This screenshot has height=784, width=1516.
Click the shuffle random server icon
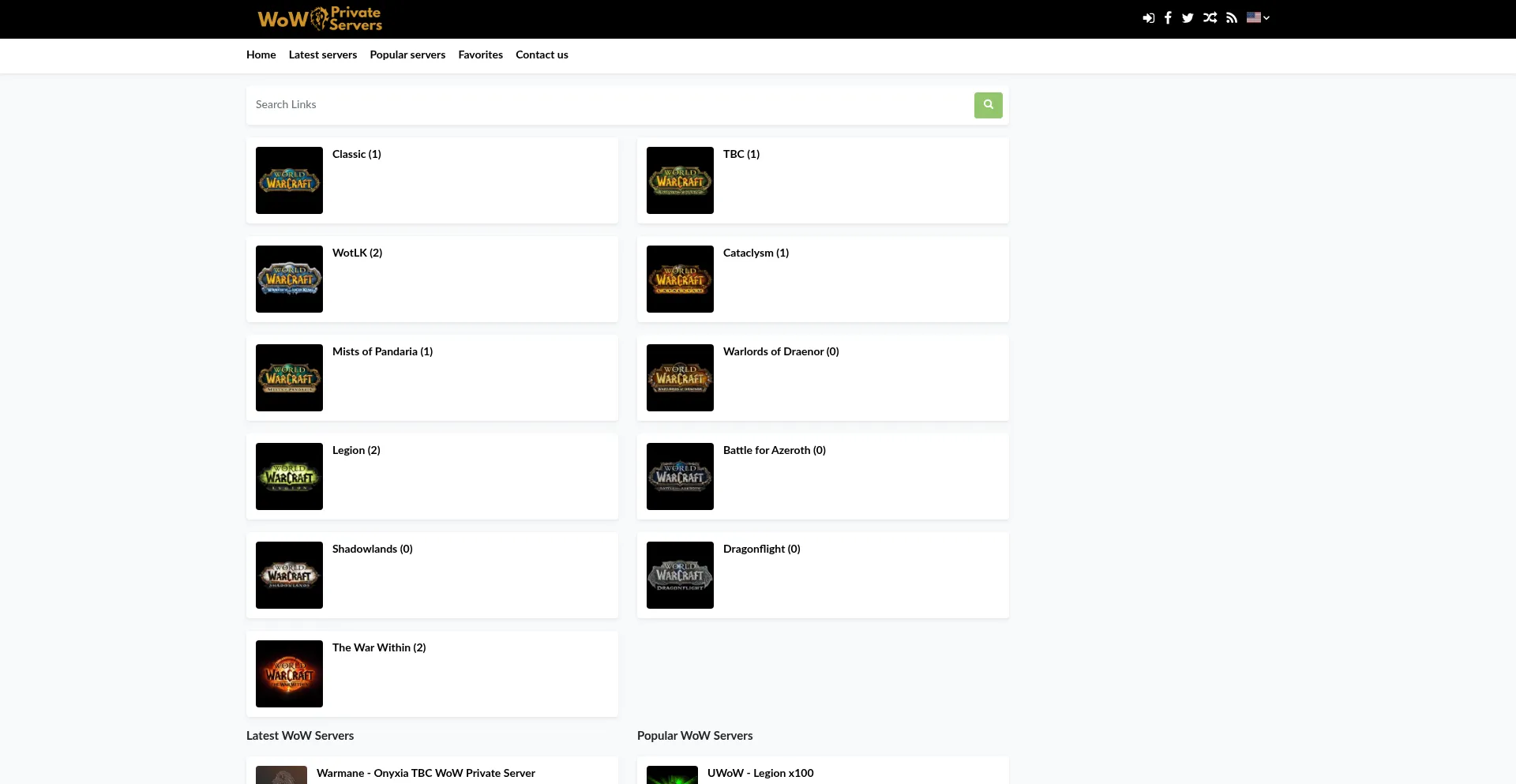[1210, 18]
